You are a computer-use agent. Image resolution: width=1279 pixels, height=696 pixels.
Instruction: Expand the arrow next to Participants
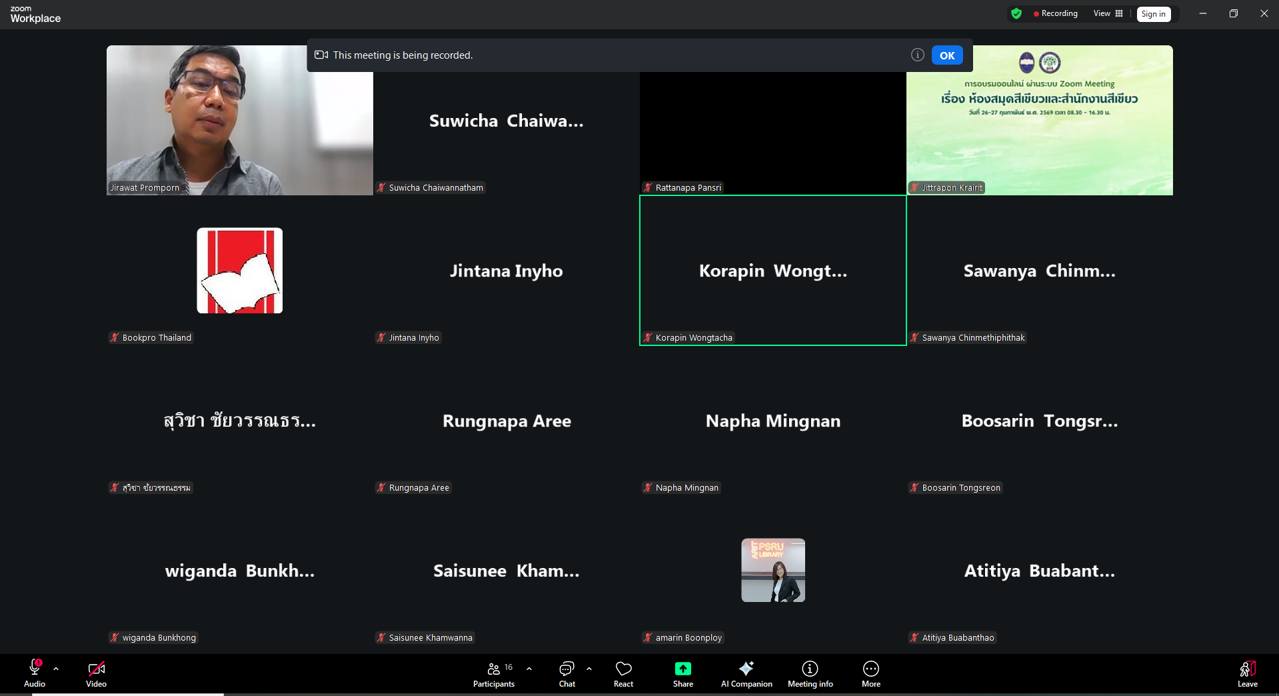(x=529, y=669)
